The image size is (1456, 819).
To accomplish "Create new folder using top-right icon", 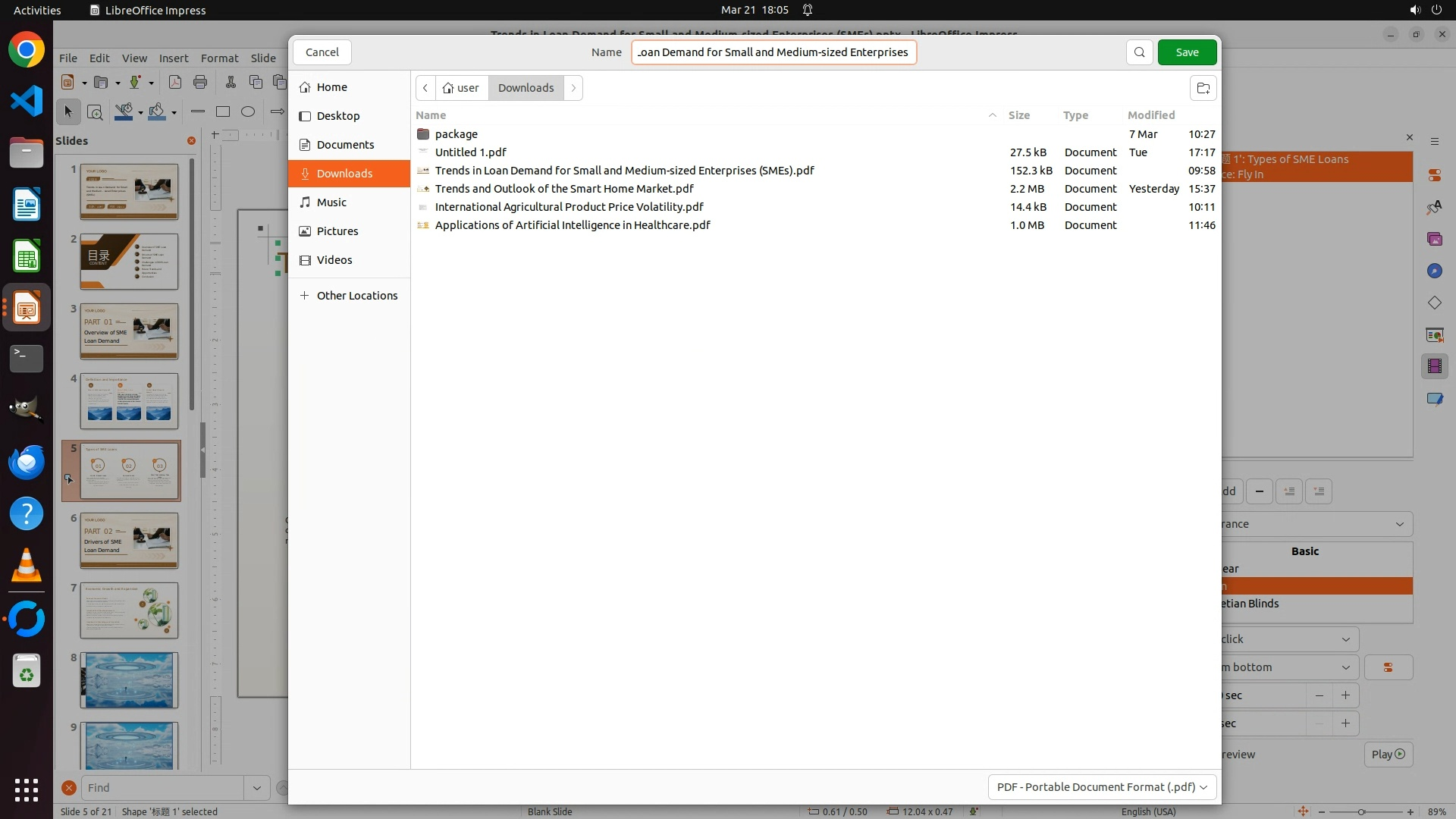I will [x=1203, y=88].
